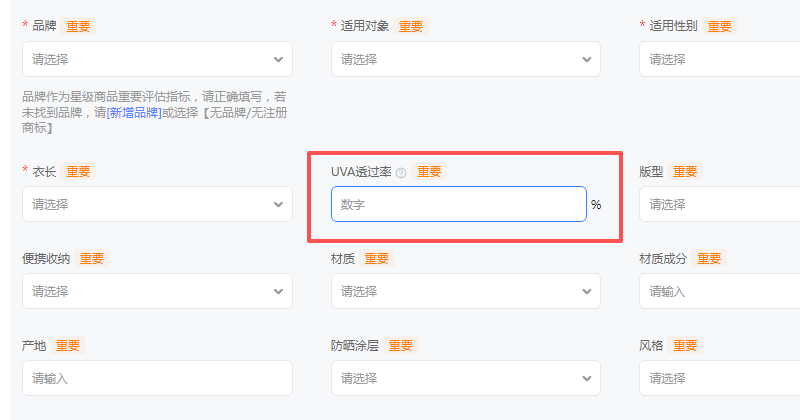The image size is (800, 420).
Task: Click the 便携收纳 chevron arrow
Action: coord(278,292)
